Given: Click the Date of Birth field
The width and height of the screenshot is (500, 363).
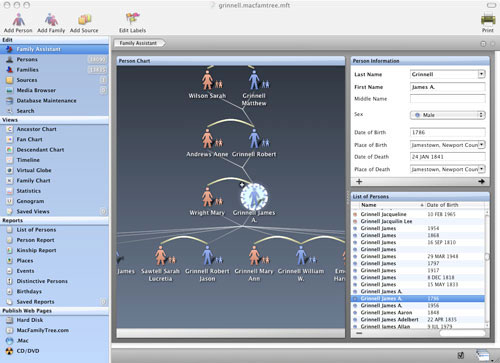Looking at the screenshot, I should click(447, 132).
